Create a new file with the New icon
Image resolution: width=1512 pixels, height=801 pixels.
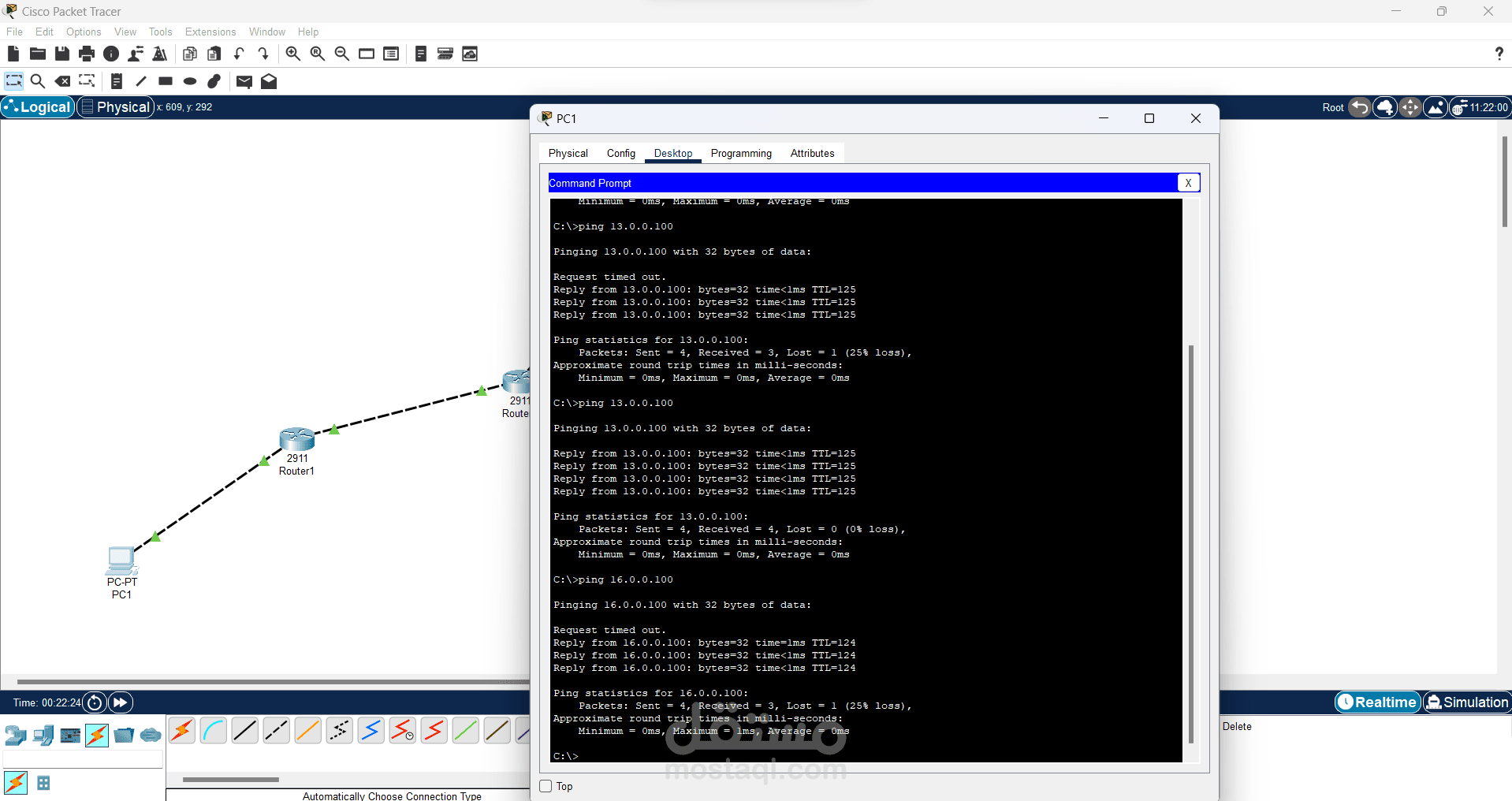[13, 54]
